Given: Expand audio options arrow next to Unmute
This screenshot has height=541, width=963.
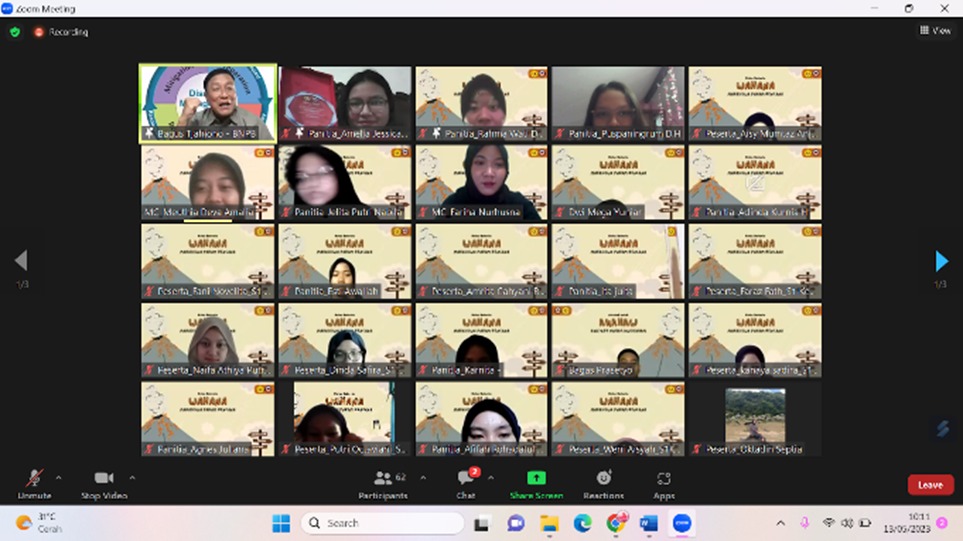Looking at the screenshot, I should point(58,478).
